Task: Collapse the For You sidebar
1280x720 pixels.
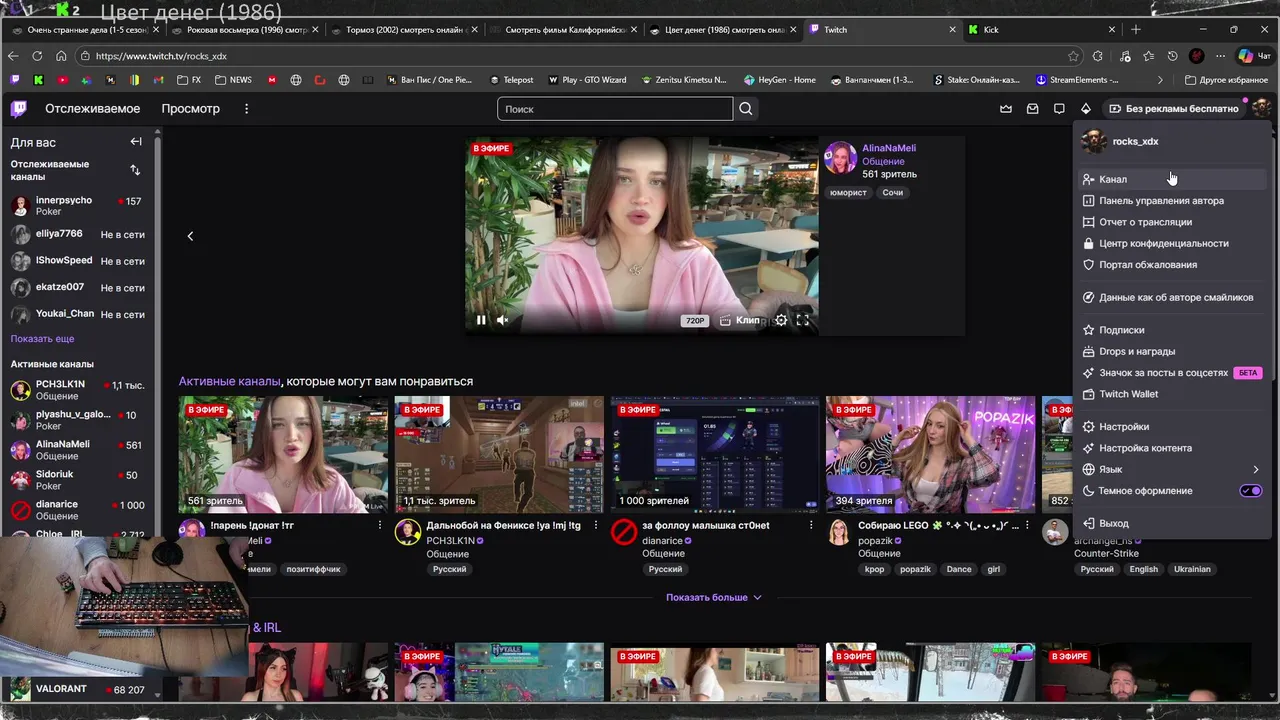Action: pos(136,142)
